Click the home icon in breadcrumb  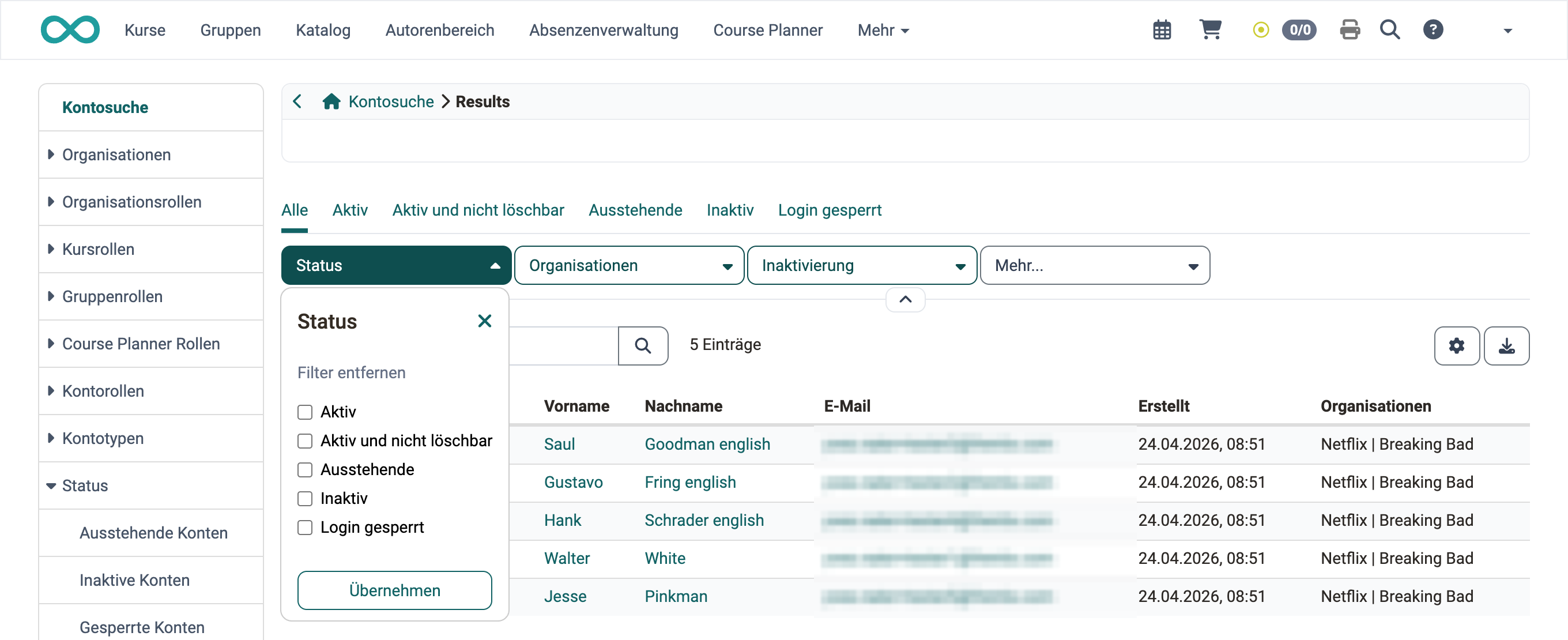point(331,101)
